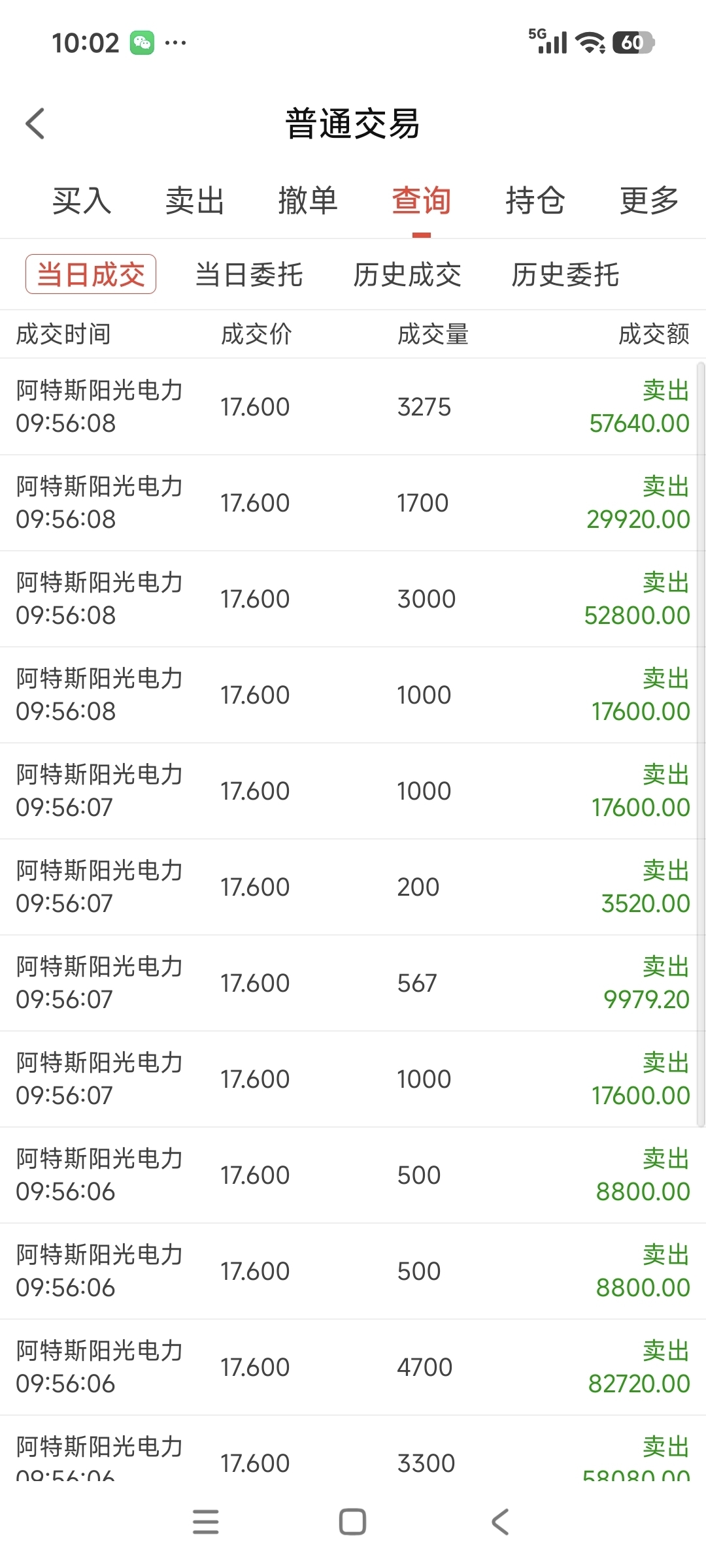This screenshot has height=1568, width=706.
Task: Switch to the 买入 tab
Action: [x=82, y=201]
